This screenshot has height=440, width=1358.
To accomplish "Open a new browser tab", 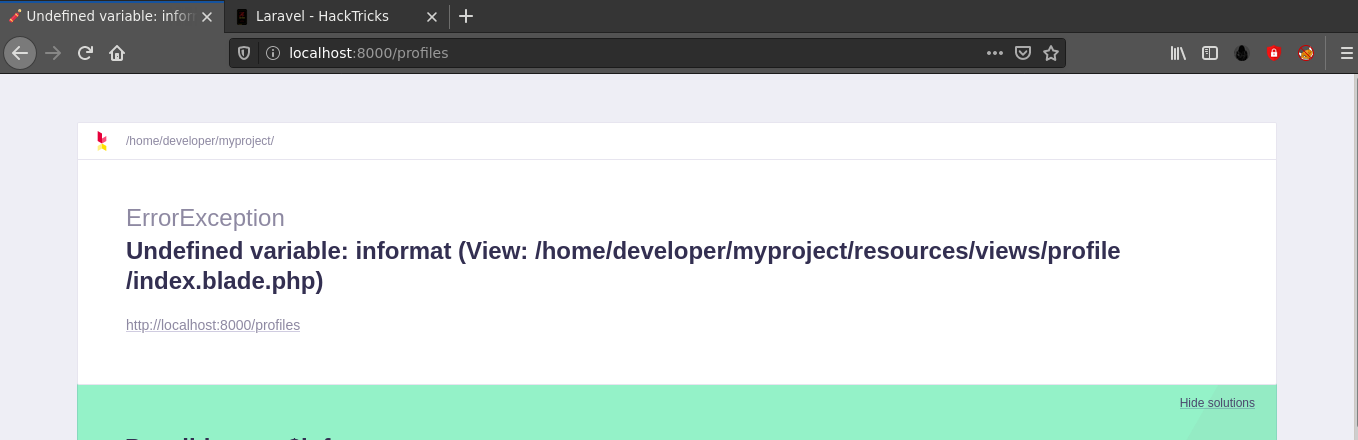I will click(x=466, y=16).
